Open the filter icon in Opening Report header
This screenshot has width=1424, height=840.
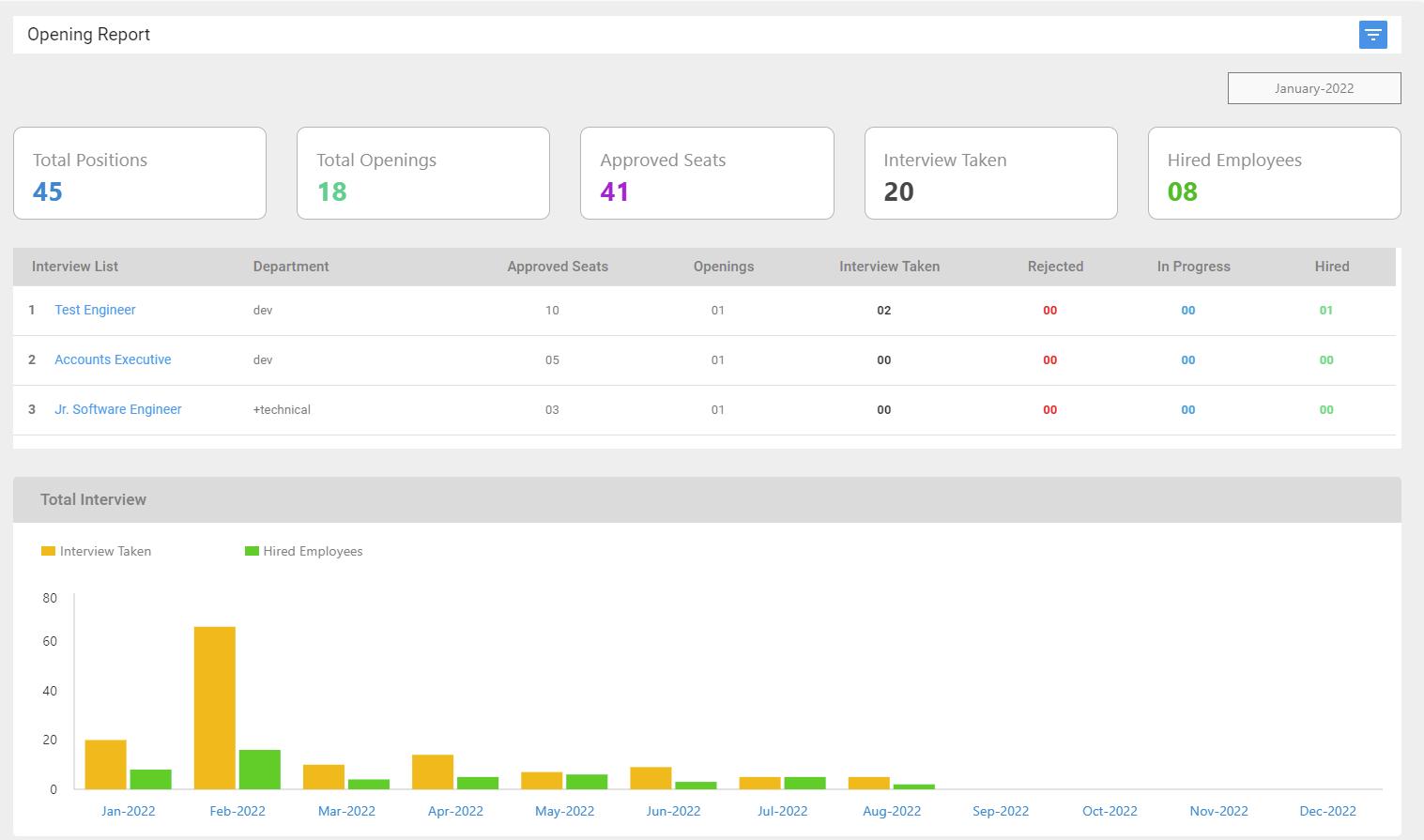point(1372,35)
